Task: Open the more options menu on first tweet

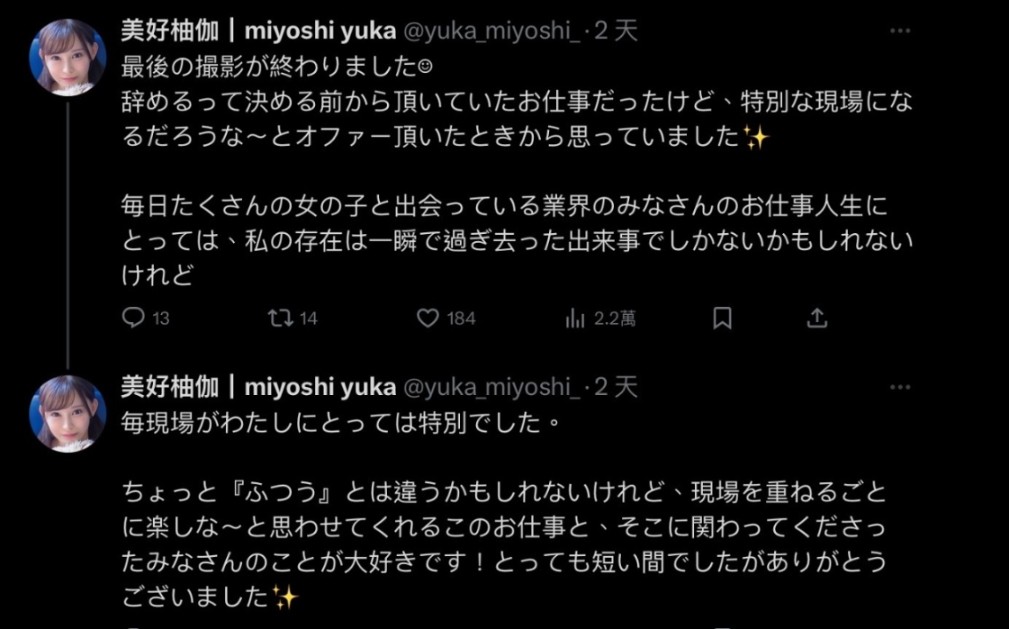Action: [901, 31]
